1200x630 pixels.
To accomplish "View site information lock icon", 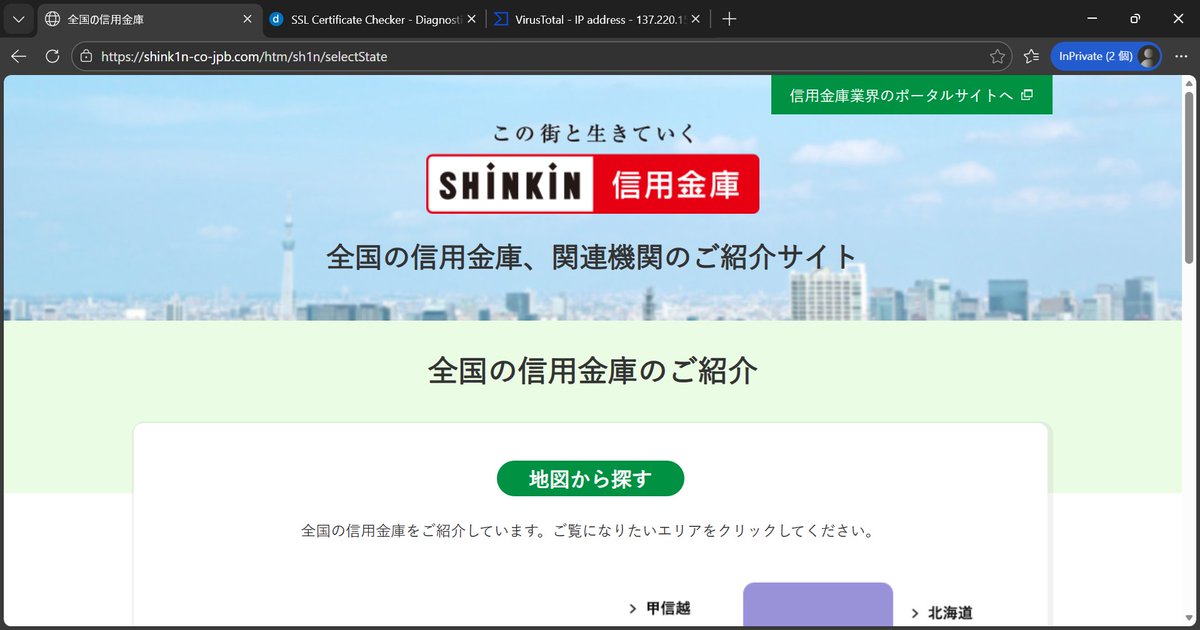I will pos(86,57).
